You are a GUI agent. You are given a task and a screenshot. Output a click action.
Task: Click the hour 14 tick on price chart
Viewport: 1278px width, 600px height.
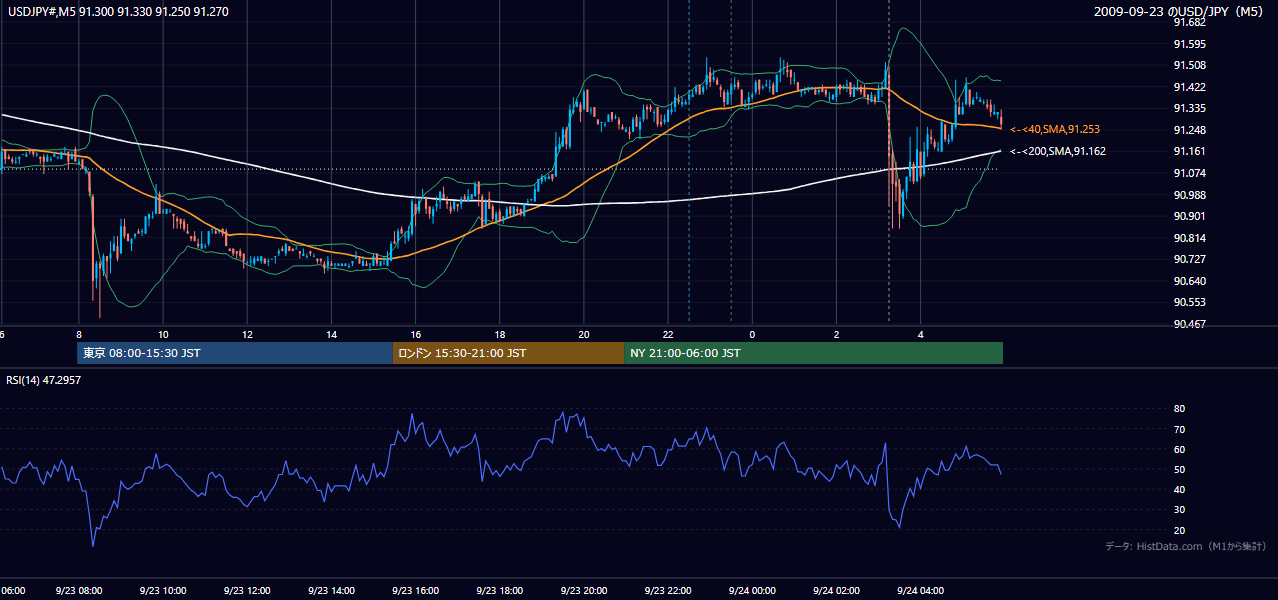(331, 335)
